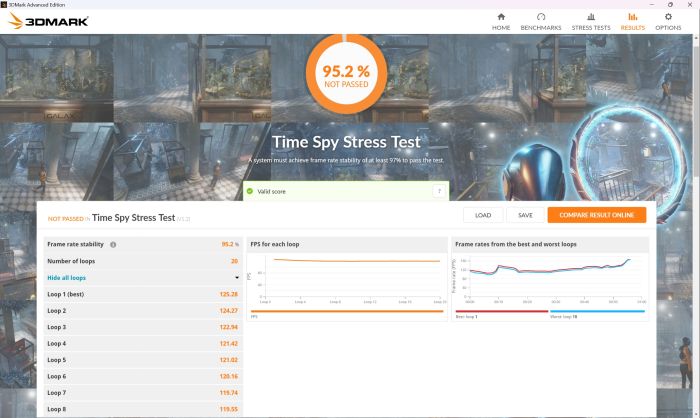Collapse loops with the Hide all loops arrow
Image resolution: width=700 pixels, height=418 pixels.
click(x=237, y=277)
